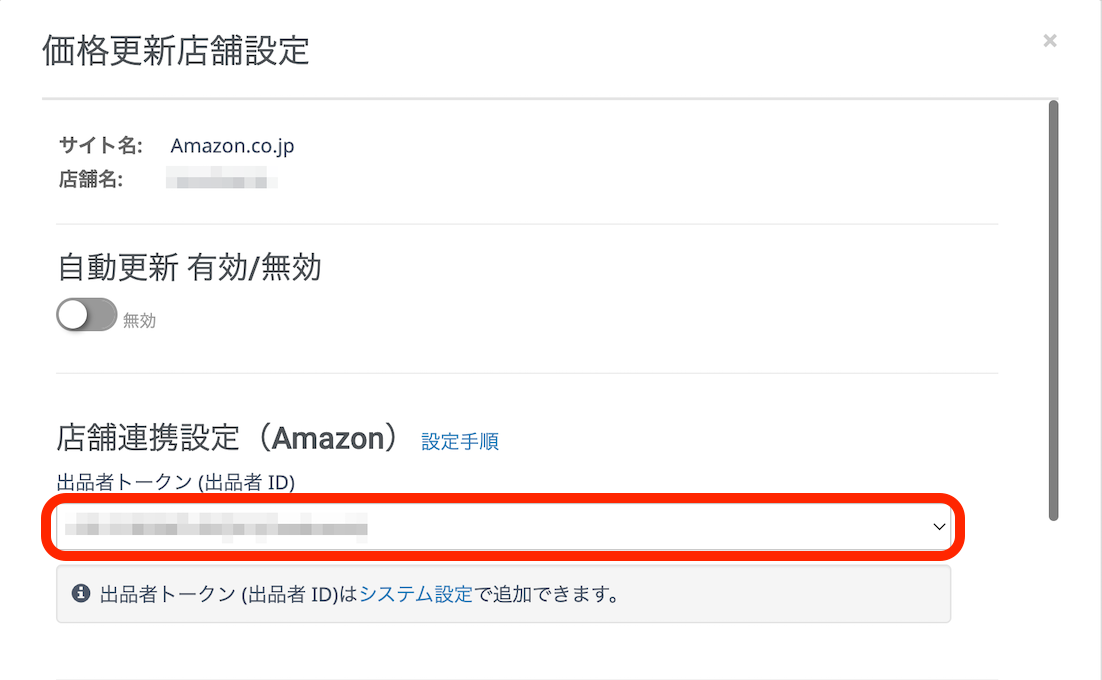This screenshot has width=1102, height=680.
Task: Click the 店舗連携設定（Amazon） heading
Action: coord(229,438)
